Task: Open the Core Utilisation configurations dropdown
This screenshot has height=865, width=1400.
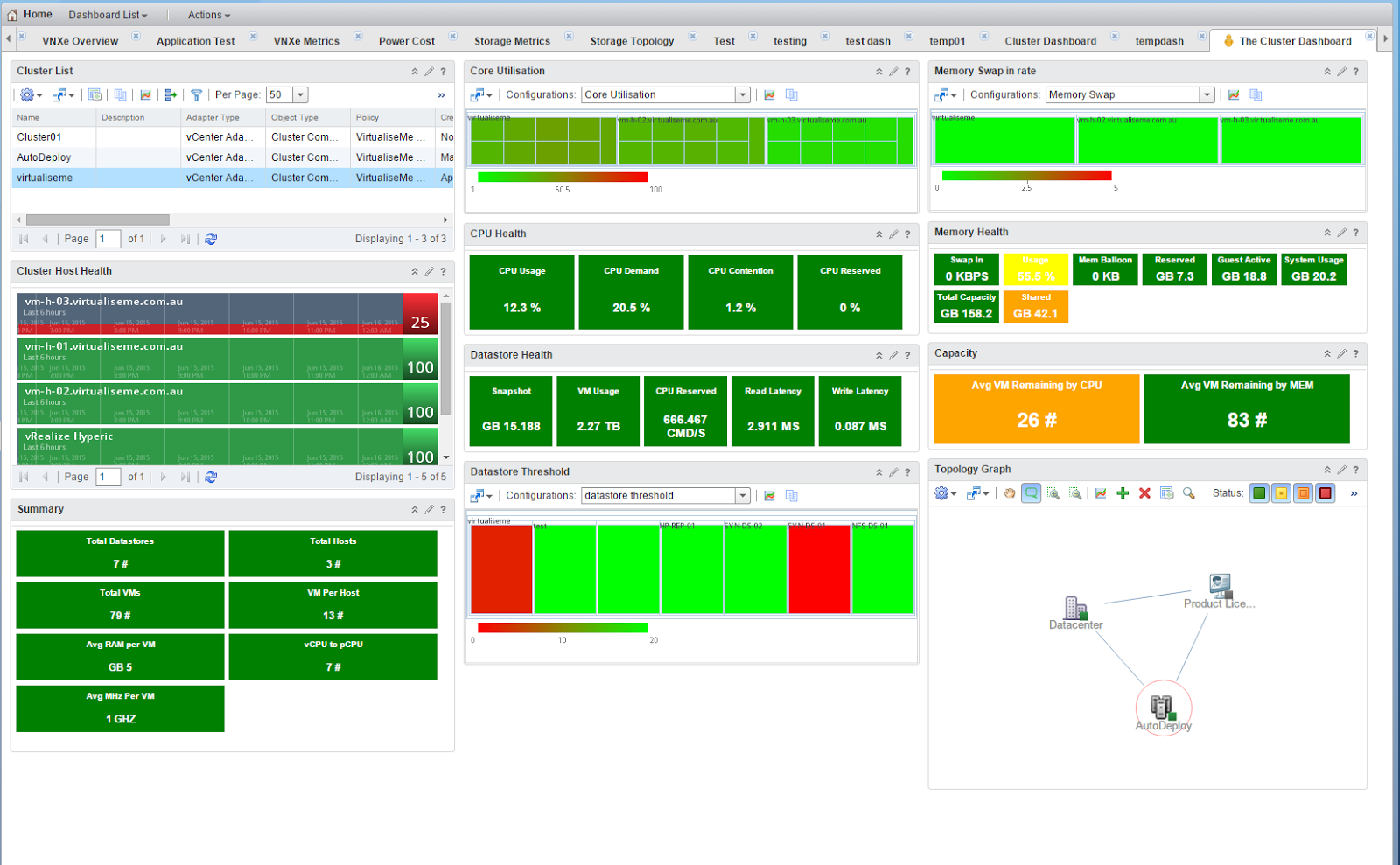Action: coord(742,95)
